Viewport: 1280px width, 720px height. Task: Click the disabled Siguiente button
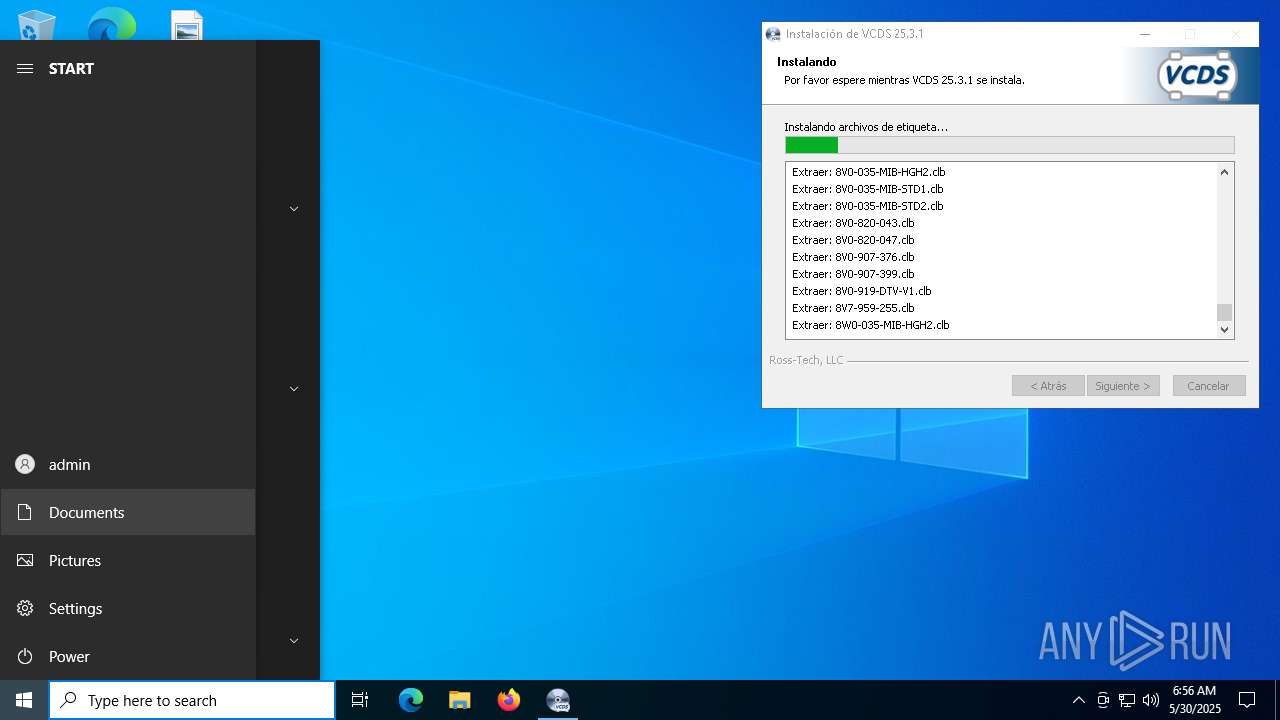pyautogui.click(x=1123, y=386)
